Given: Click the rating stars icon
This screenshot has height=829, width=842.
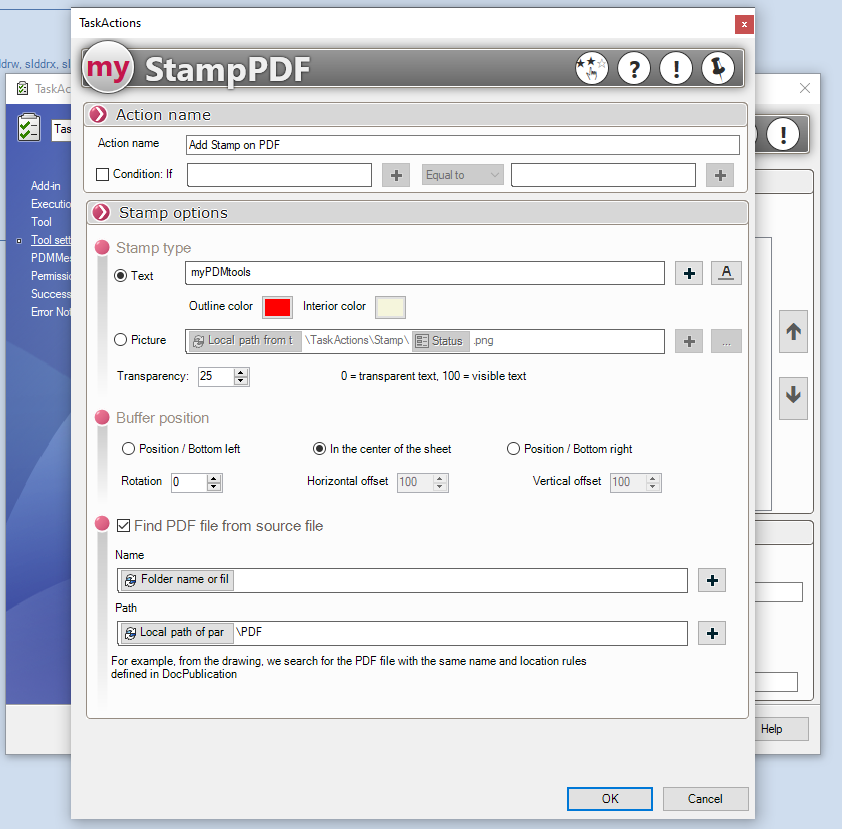Looking at the screenshot, I should click(x=591, y=68).
